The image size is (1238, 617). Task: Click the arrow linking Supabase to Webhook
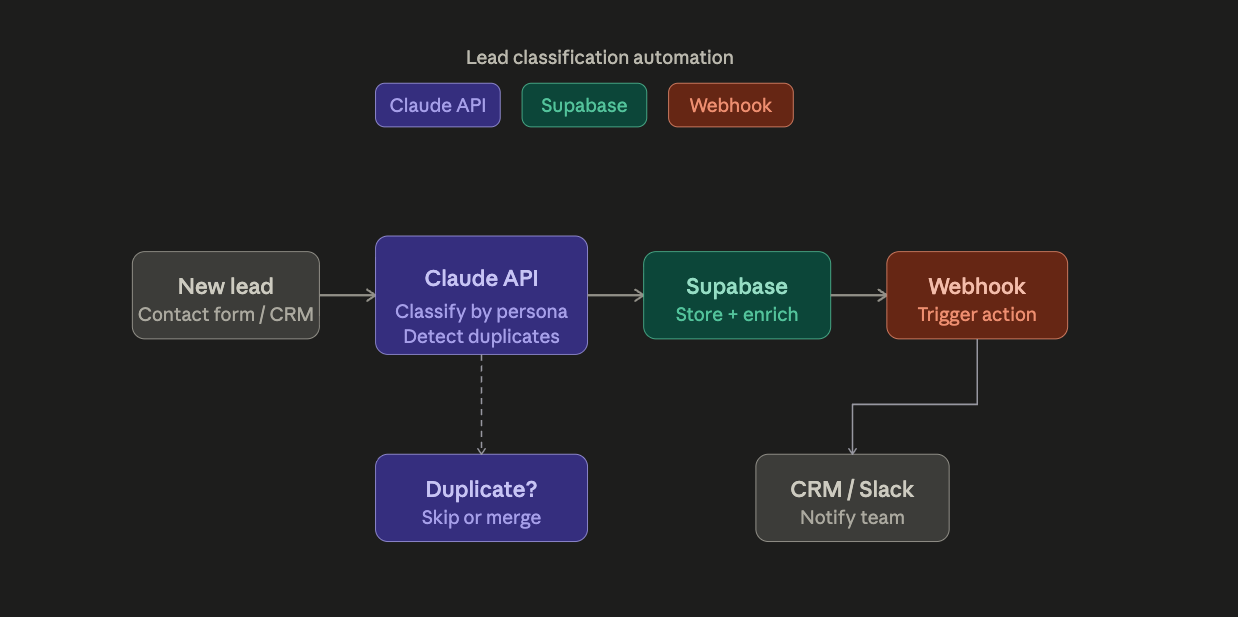coord(858,295)
